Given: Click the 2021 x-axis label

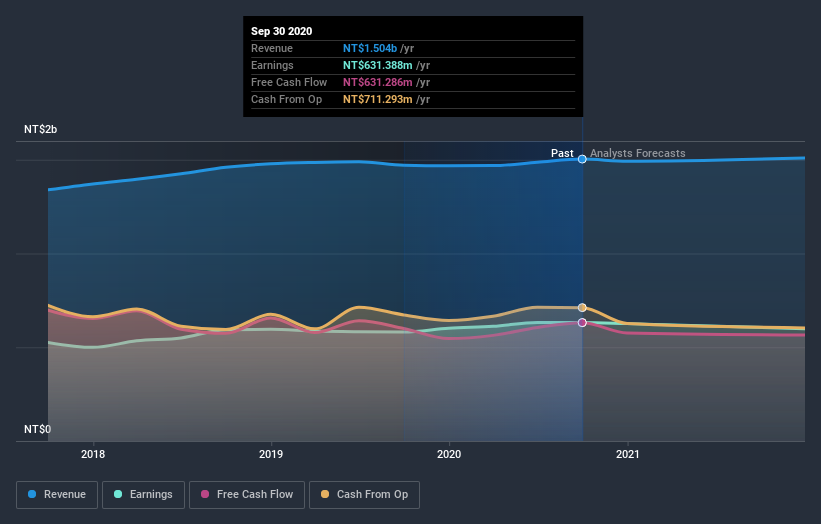Looking at the screenshot, I should [628, 454].
